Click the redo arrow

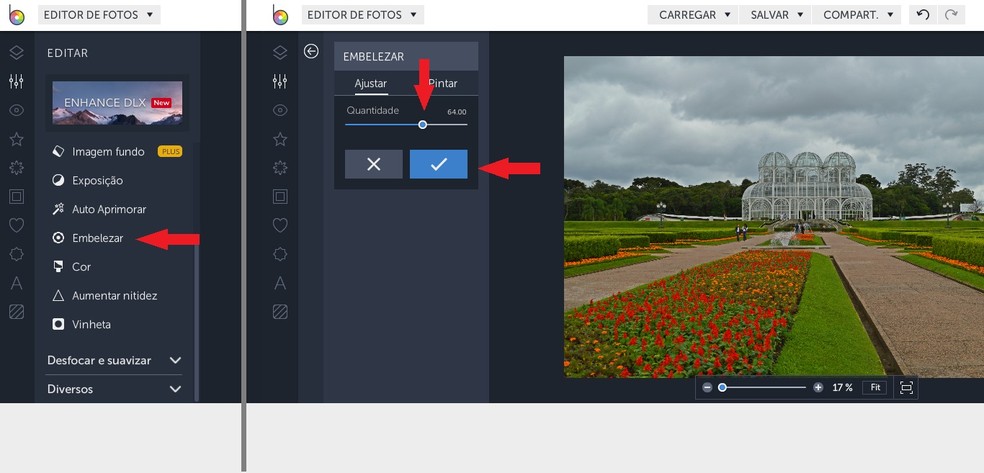pos(951,15)
